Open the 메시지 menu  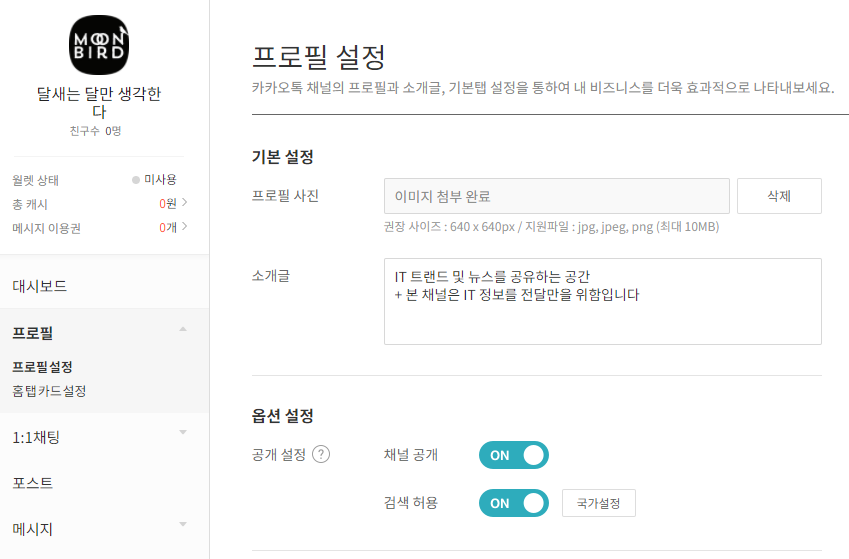(32, 529)
